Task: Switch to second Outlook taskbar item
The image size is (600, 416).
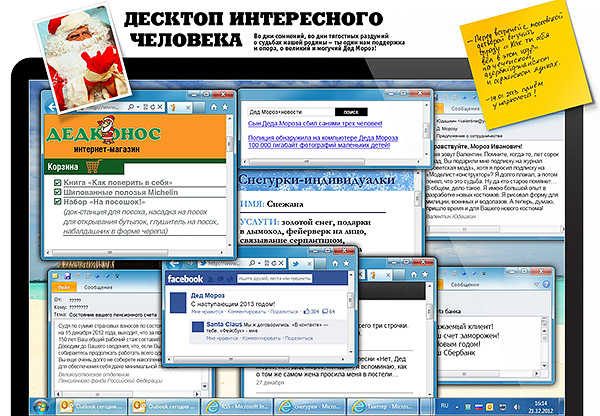Action: pos(164,406)
